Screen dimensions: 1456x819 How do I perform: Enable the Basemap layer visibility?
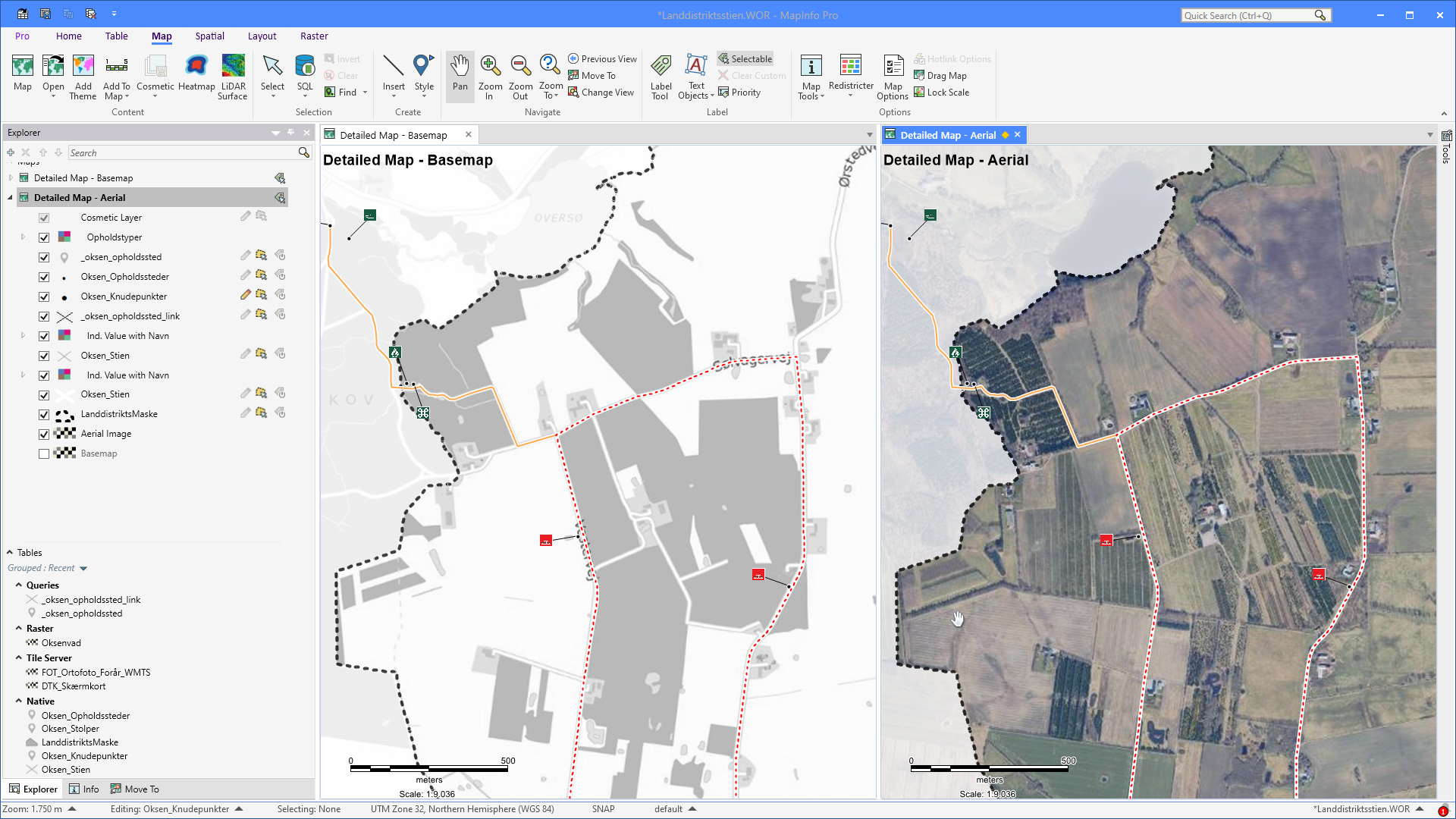(x=44, y=453)
